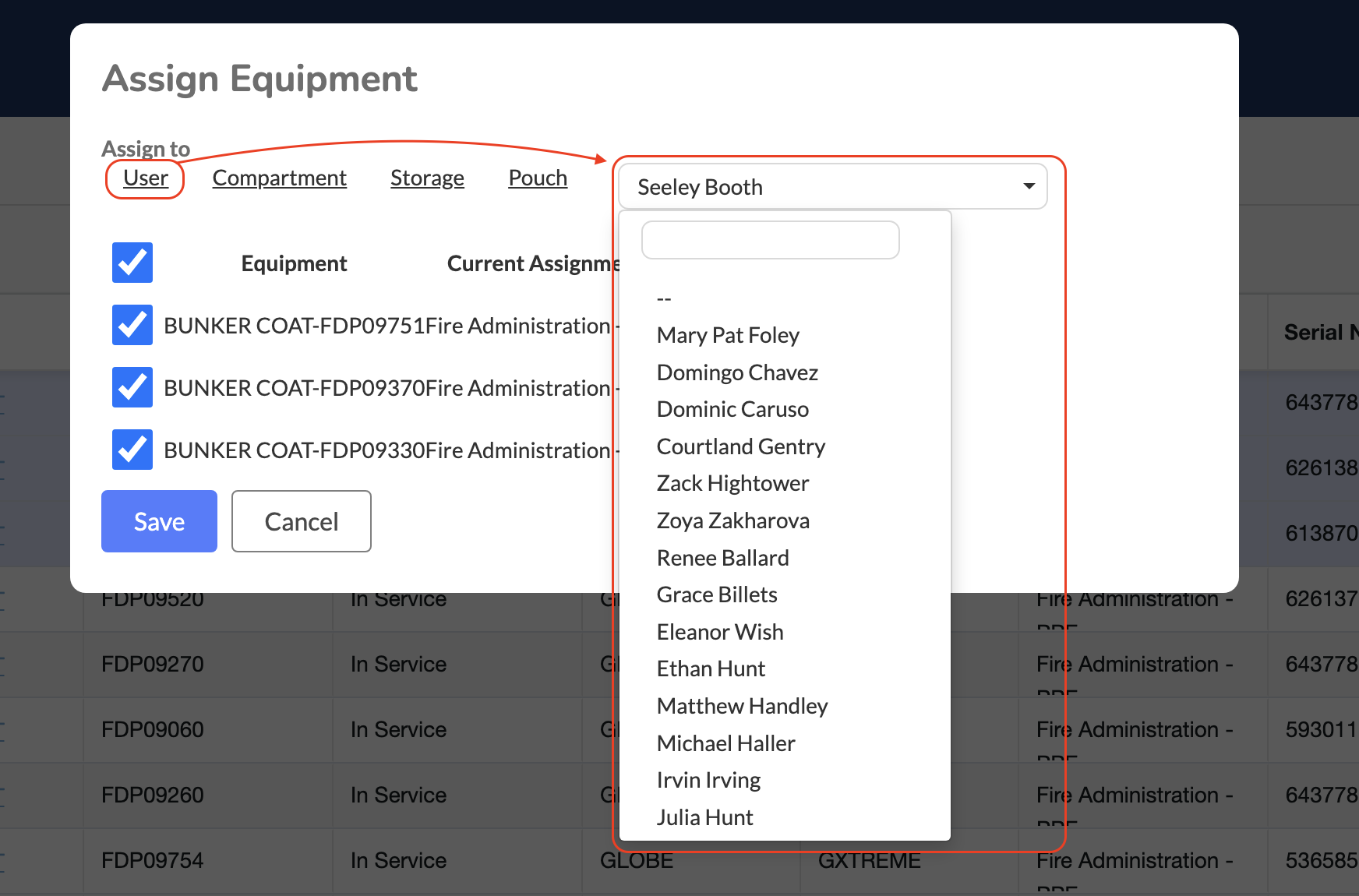The image size is (1359, 896).
Task: Switch to Storage assign option
Action: [x=427, y=178]
